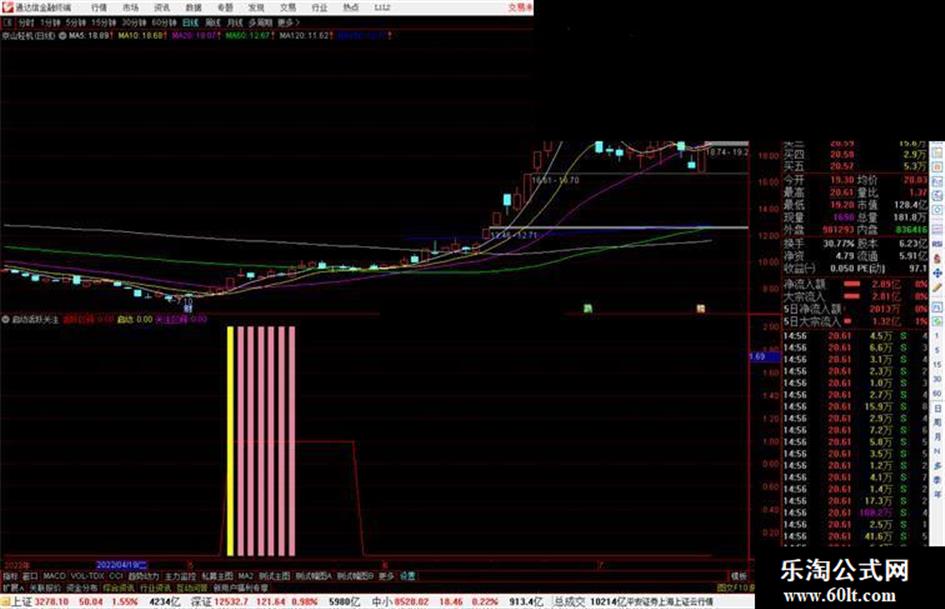
Task: Open the 热点 menu
Action: coord(351,8)
